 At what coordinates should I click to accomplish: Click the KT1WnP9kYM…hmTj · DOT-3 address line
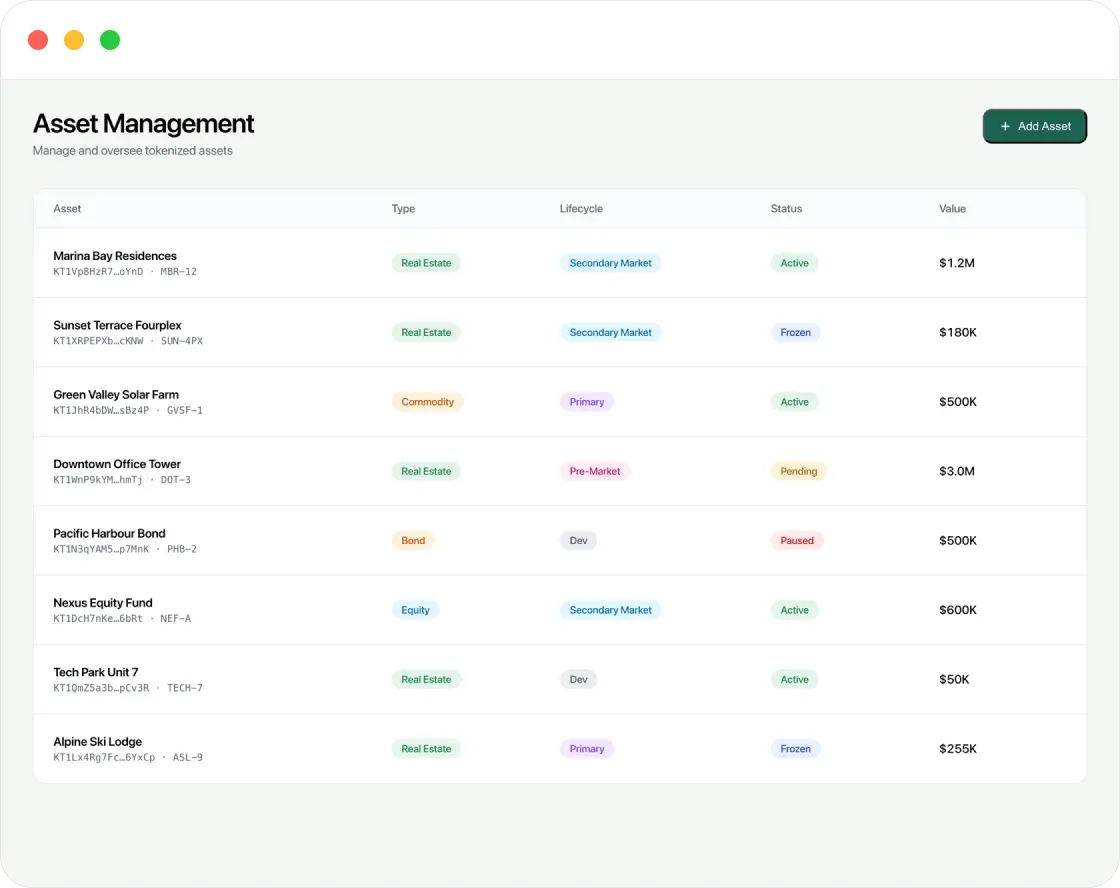(121, 479)
